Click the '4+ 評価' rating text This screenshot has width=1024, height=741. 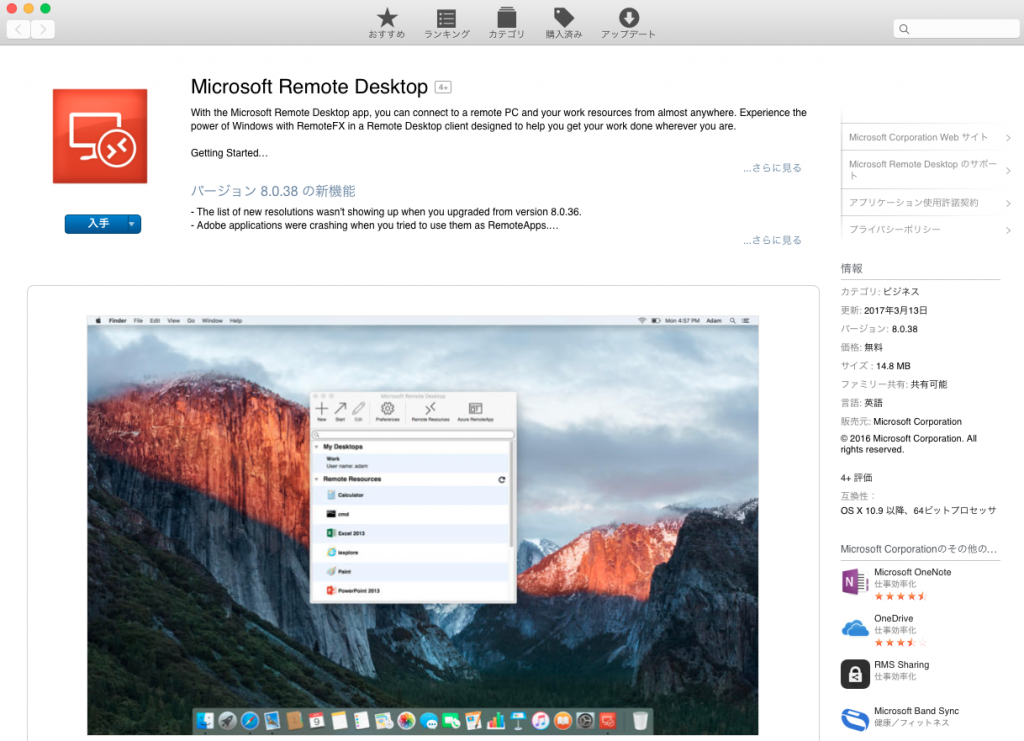coord(856,478)
